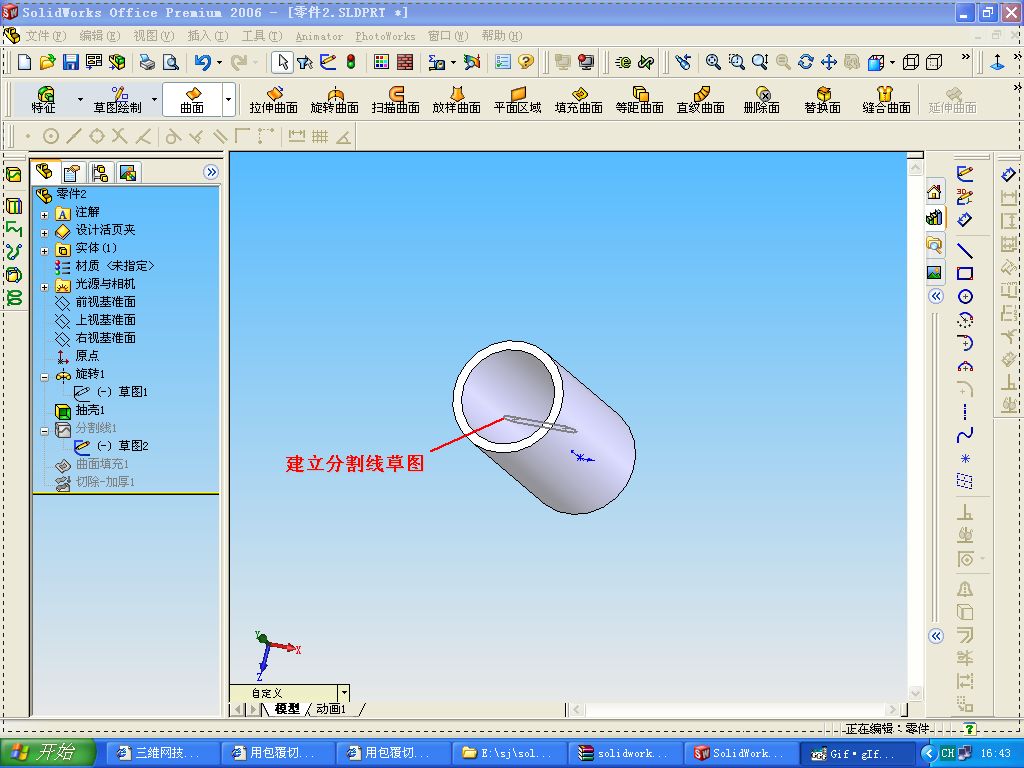This screenshot has height=768, width=1024.
Task: Click the Extruded Surface (拉伸曲面) tool
Action: (x=274, y=100)
